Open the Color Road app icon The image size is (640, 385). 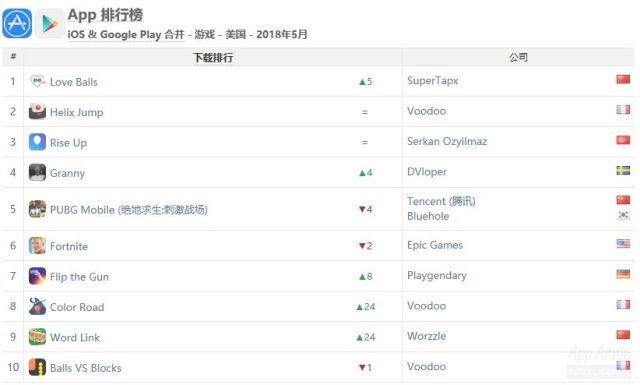(x=37, y=307)
